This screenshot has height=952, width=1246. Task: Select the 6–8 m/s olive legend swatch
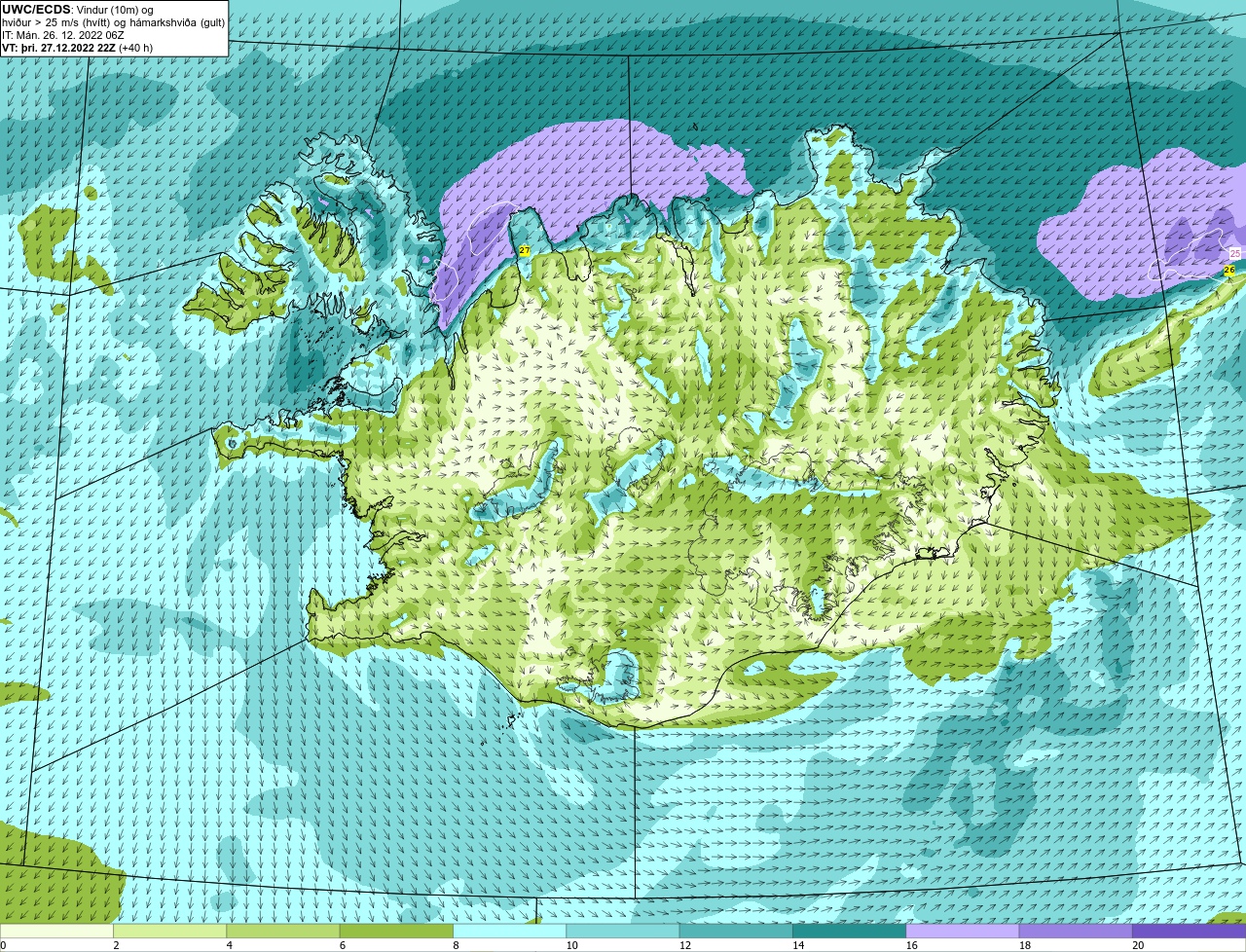click(396, 931)
